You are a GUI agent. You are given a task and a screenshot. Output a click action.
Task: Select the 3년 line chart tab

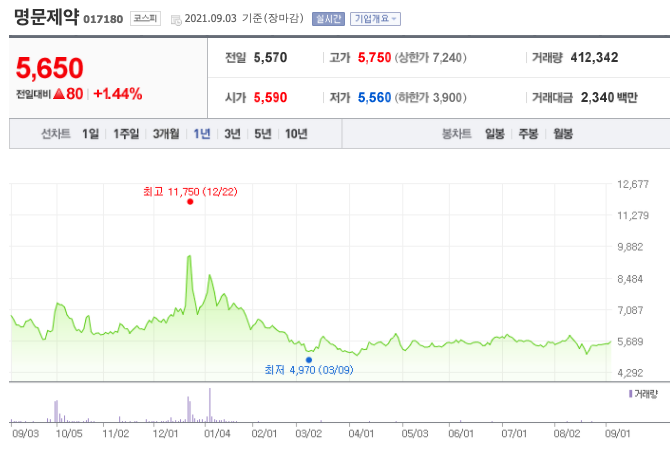point(232,134)
